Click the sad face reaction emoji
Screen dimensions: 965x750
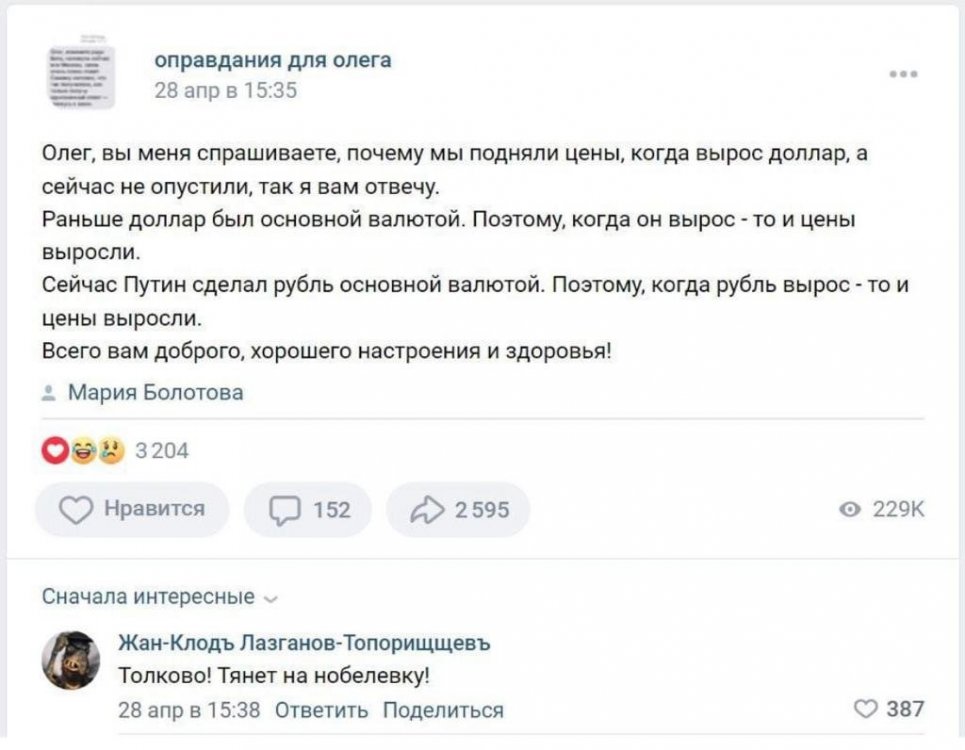(110, 451)
